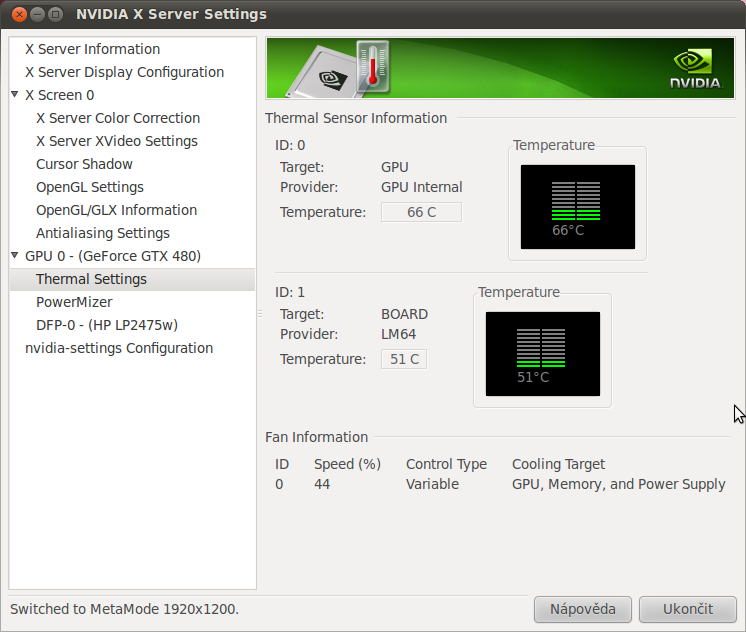Click the fan speed value 44
The image size is (746, 632).
click(322, 484)
